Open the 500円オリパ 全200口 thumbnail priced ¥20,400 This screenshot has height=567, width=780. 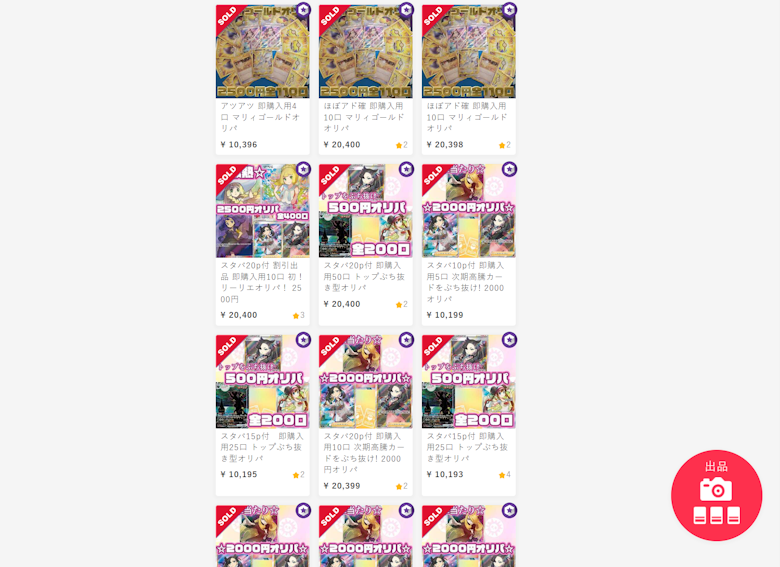366,211
